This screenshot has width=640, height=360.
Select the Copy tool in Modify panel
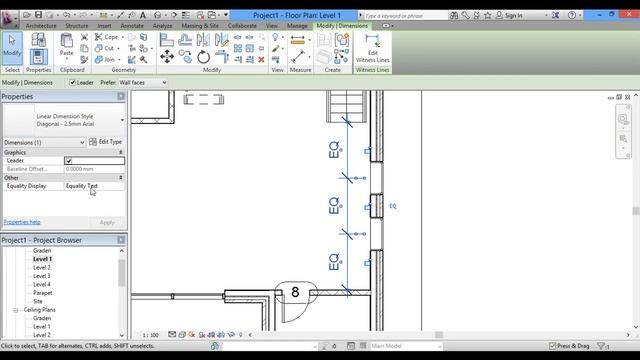tap(185, 57)
